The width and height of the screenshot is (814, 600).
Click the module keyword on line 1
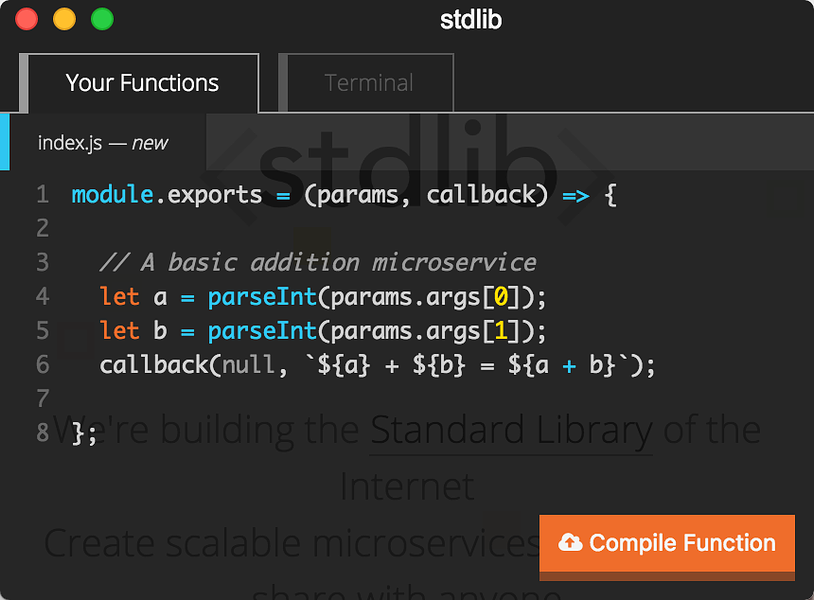[x=112, y=194]
